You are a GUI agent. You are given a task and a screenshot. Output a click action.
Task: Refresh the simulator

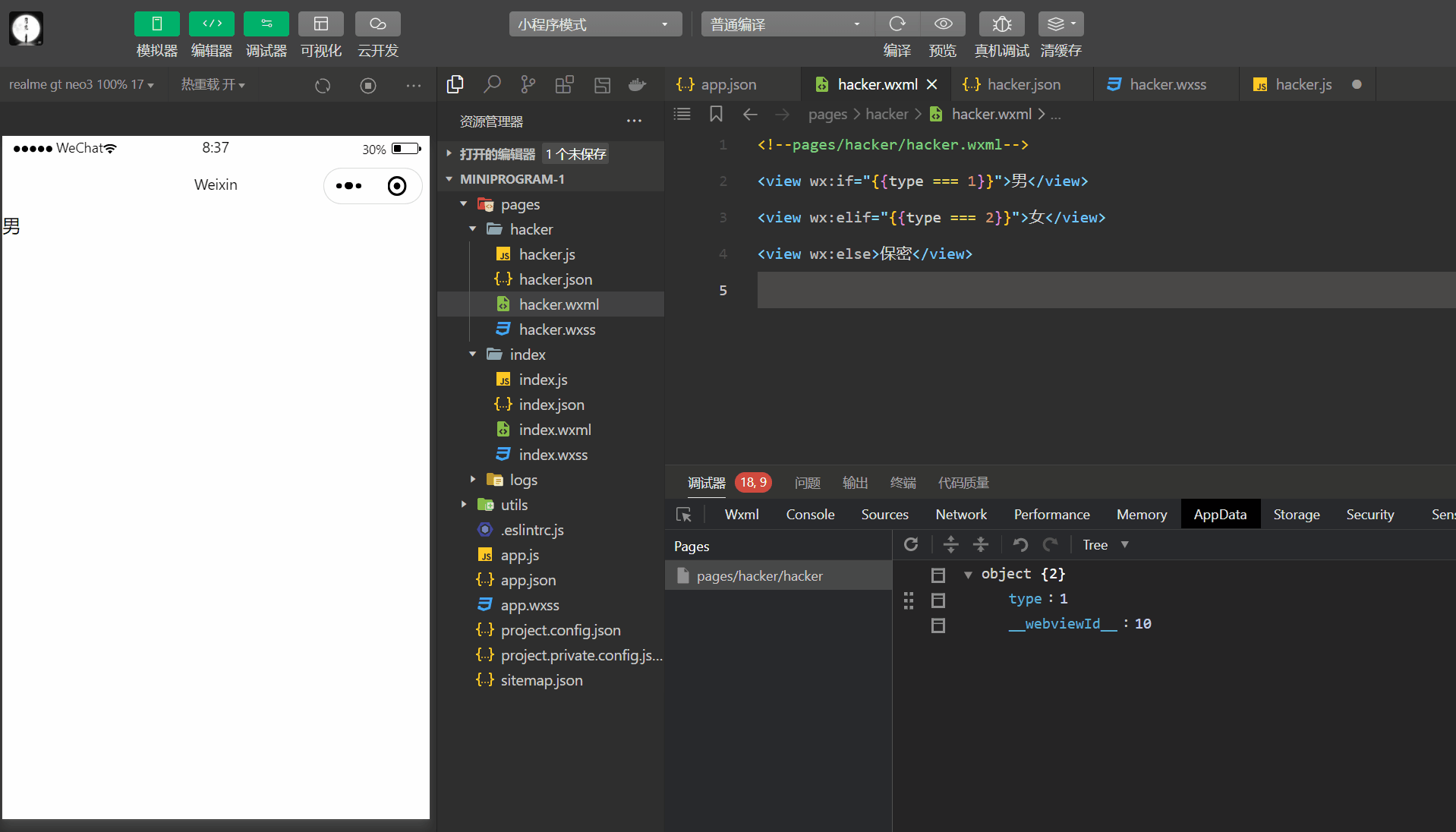point(323,86)
